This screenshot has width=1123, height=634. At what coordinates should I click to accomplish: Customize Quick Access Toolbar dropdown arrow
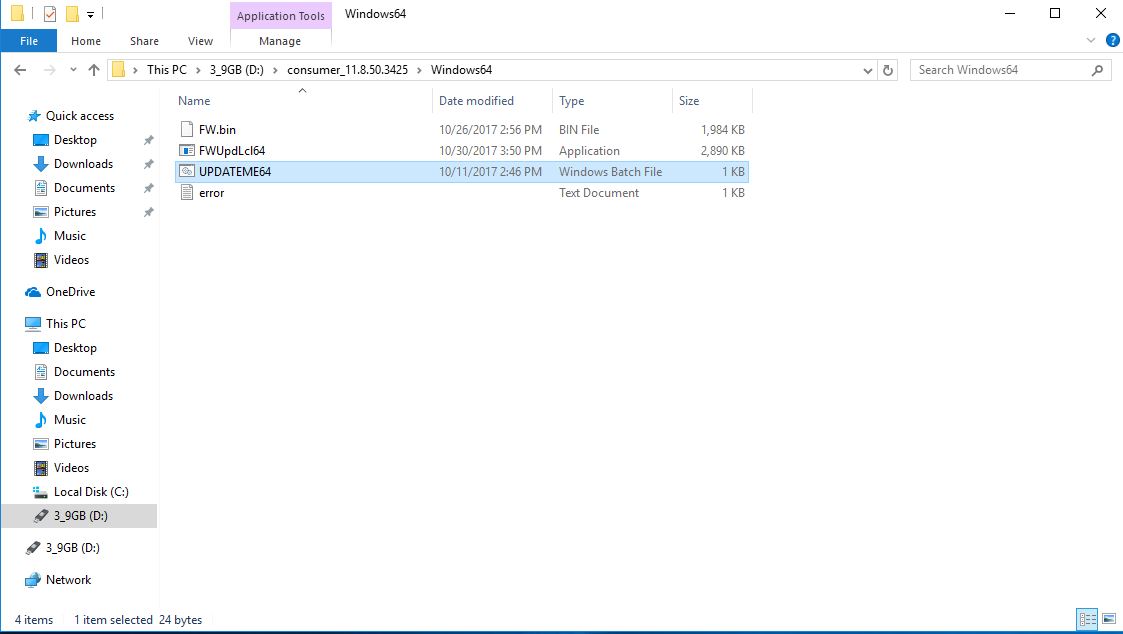(x=90, y=15)
